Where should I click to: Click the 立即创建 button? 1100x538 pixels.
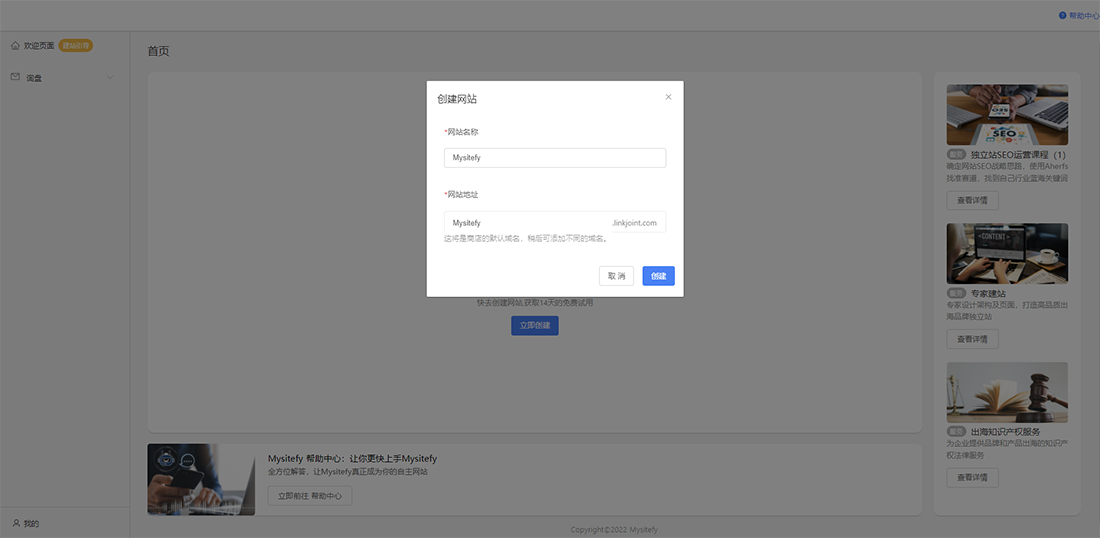click(x=535, y=325)
